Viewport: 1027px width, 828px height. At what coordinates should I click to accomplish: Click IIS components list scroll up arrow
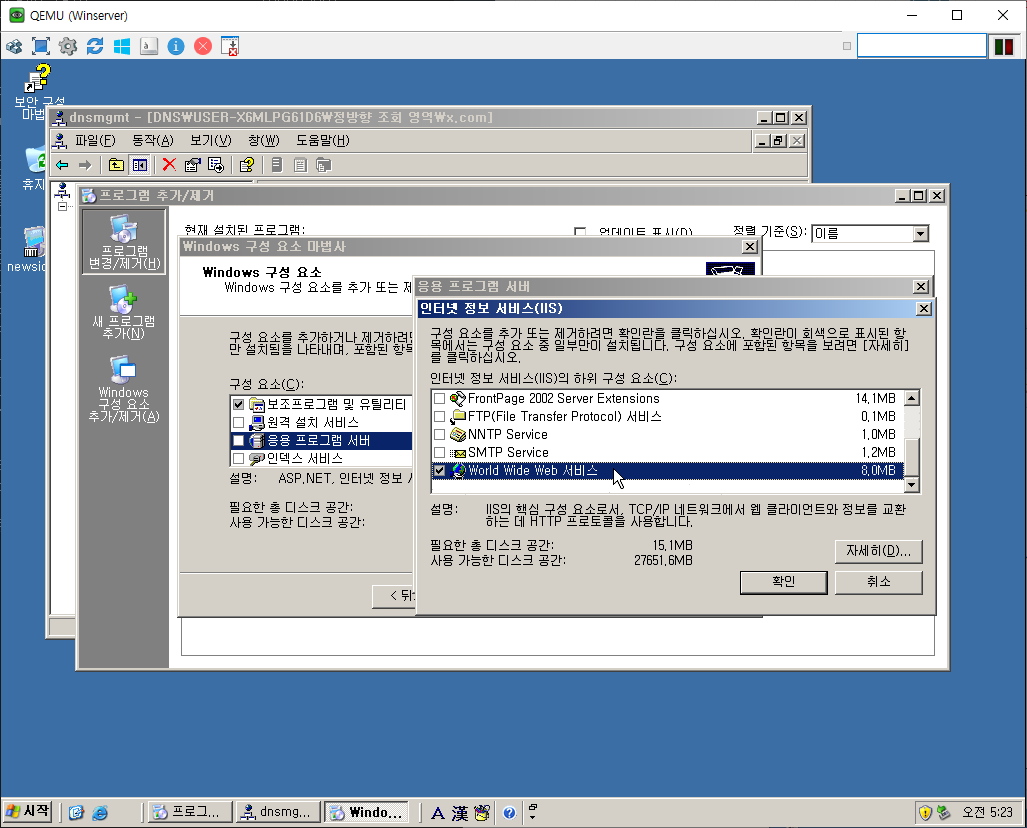(x=912, y=398)
